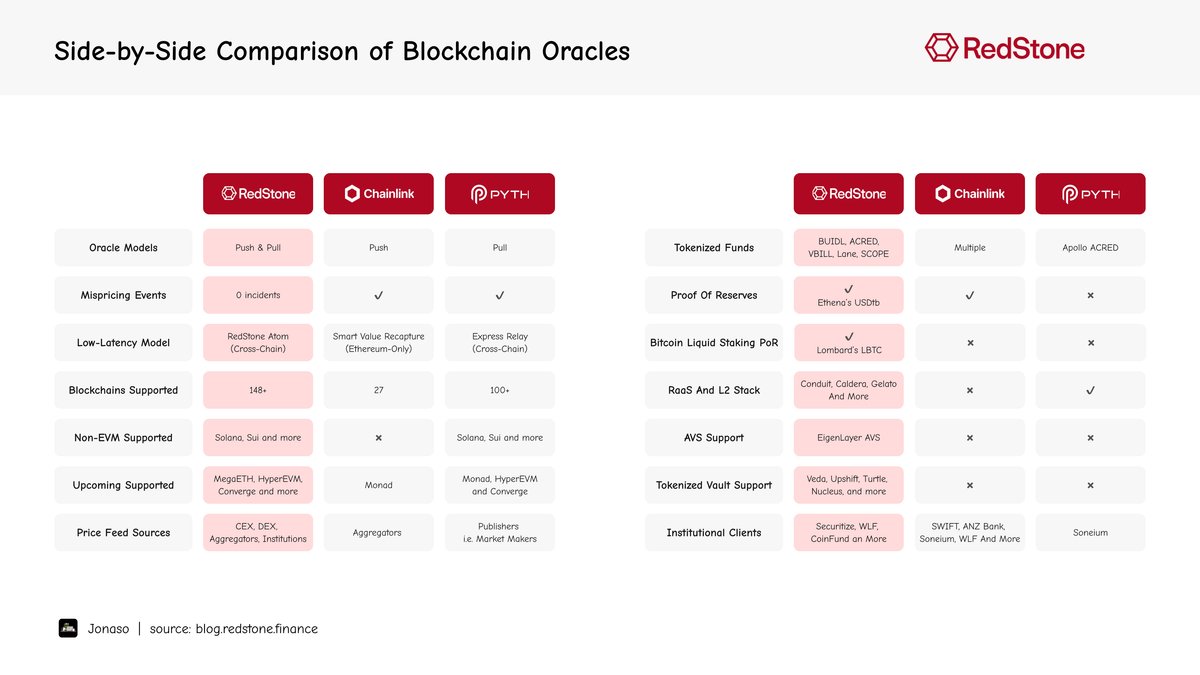
Task: Click the Side-by-Side Comparison title text
Action: pos(342,51)
